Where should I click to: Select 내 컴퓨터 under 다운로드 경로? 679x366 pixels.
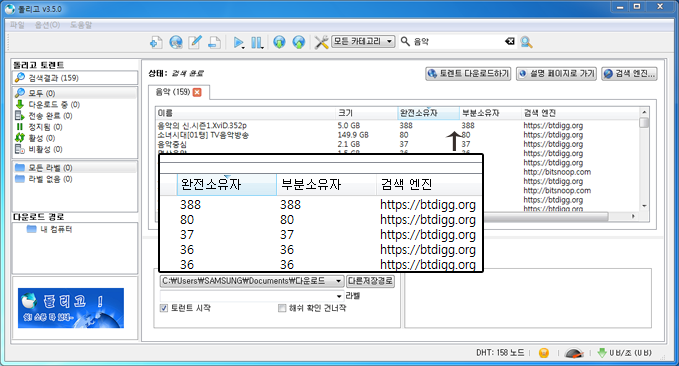[49, 229]
